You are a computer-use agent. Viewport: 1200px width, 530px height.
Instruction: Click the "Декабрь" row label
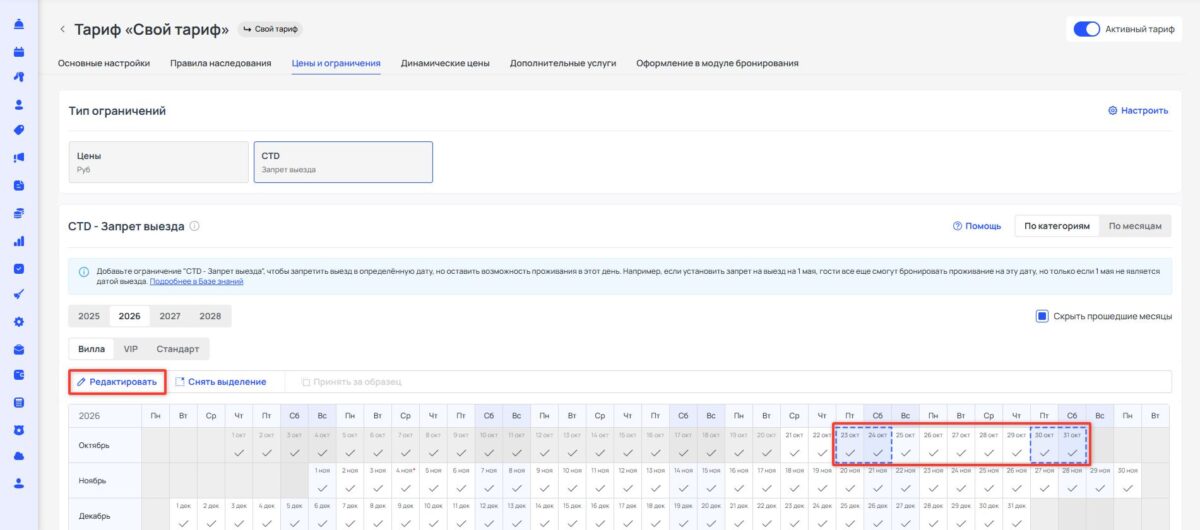105,514
